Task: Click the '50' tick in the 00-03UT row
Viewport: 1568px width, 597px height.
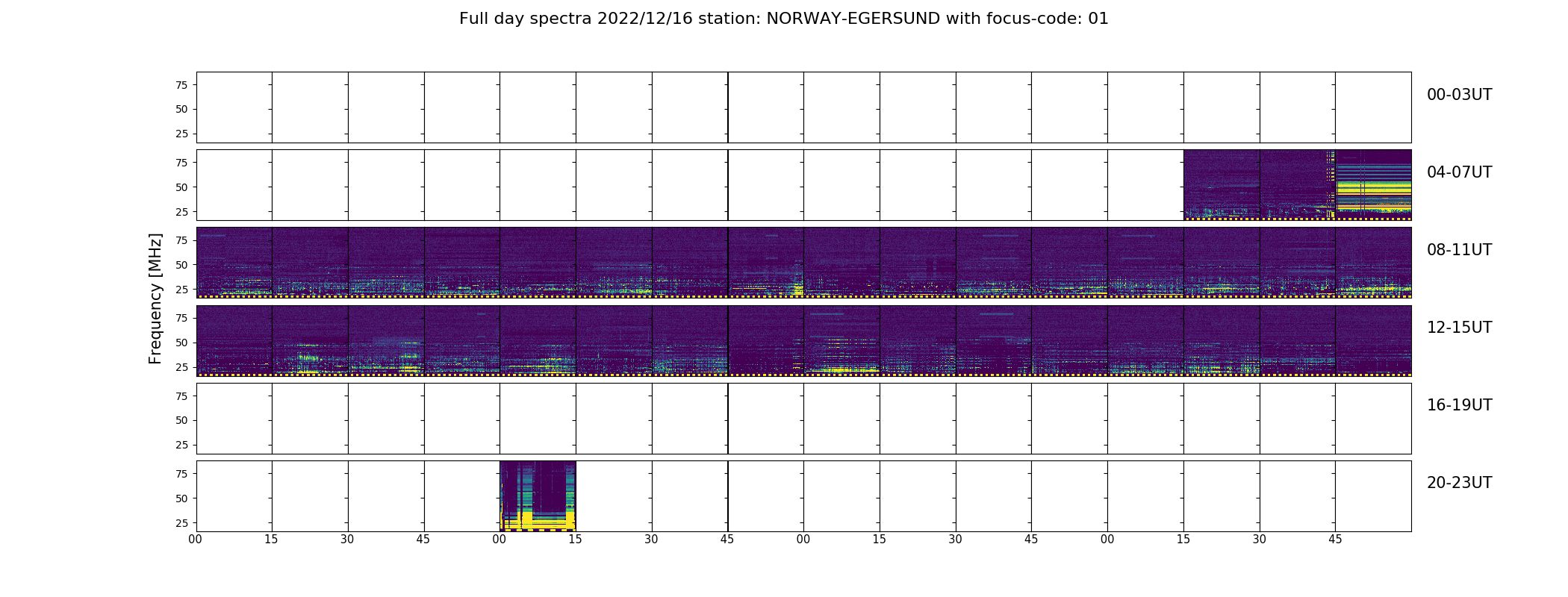Action: pyautogui.click(x=181, y=109)
